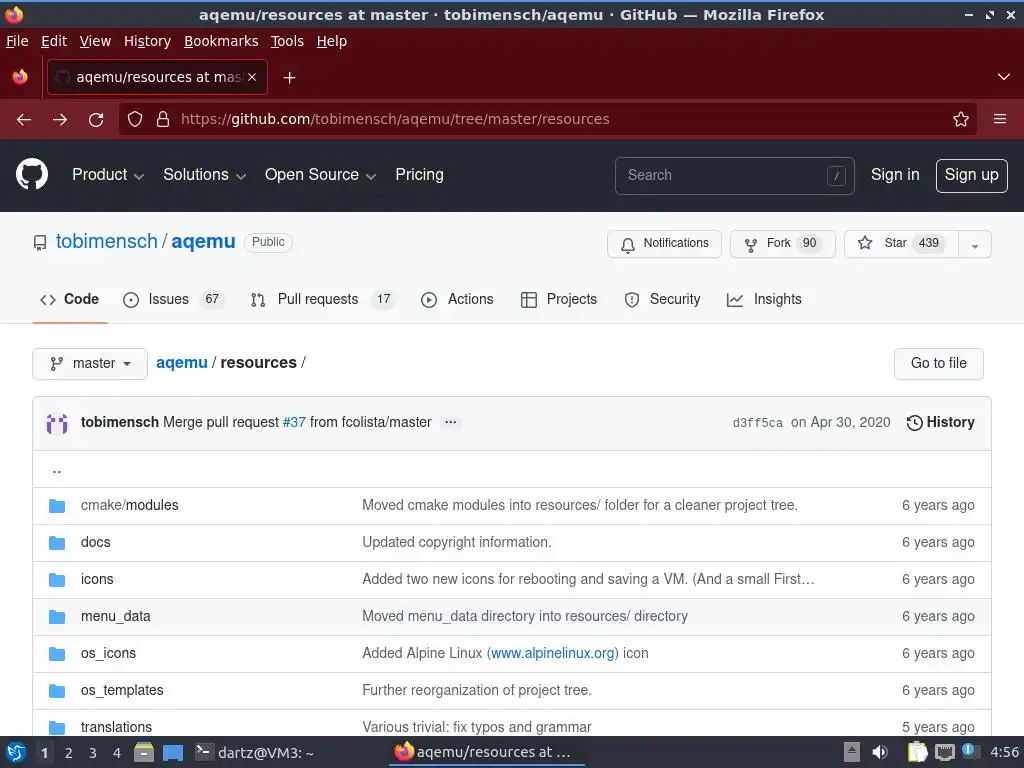Open the dartz@VM3 terminal taskbar item
This screenshot has width=1024, height=768.
[x=255, y=752]
